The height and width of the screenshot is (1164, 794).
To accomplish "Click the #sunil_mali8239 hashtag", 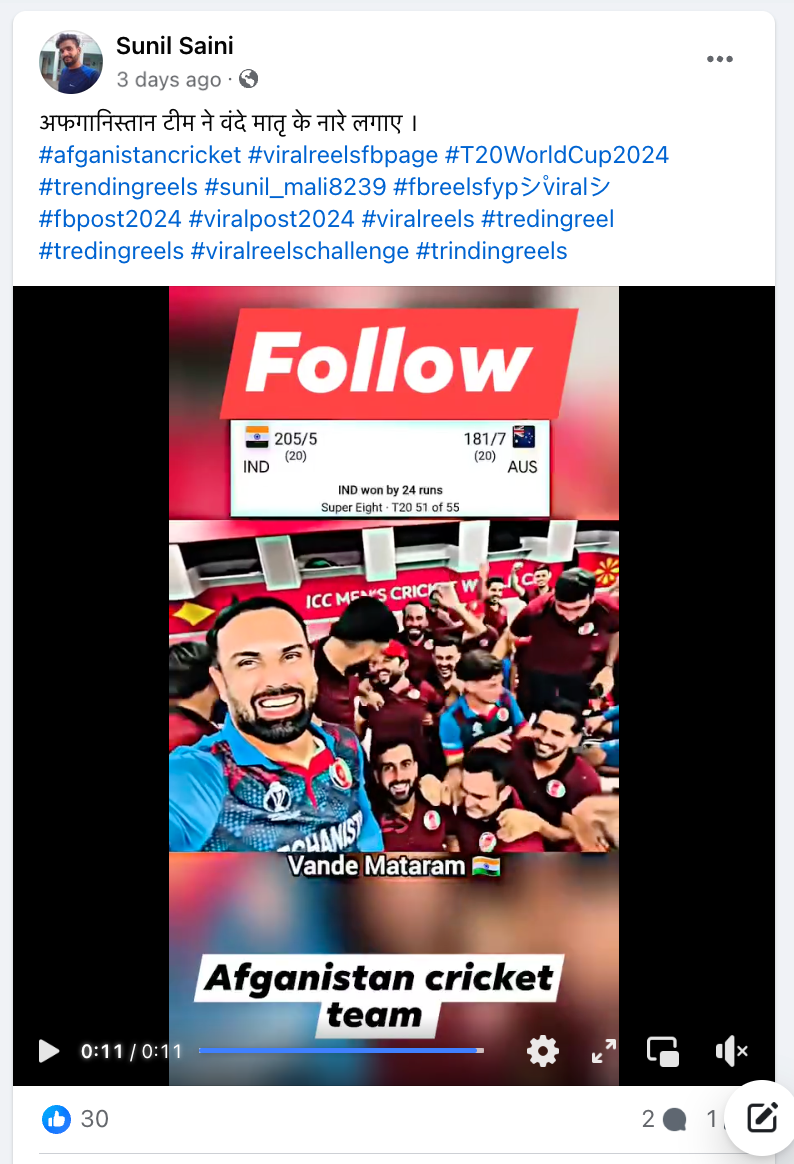I will (x=295, y=187).
